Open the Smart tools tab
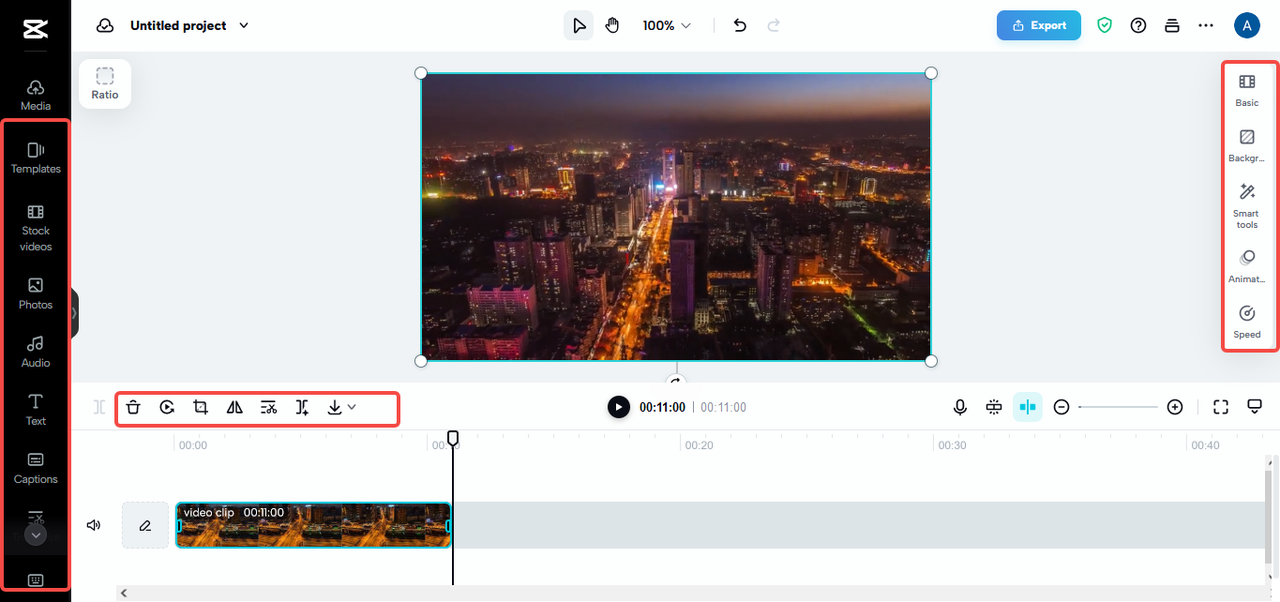 click(x=1247, y=206)
